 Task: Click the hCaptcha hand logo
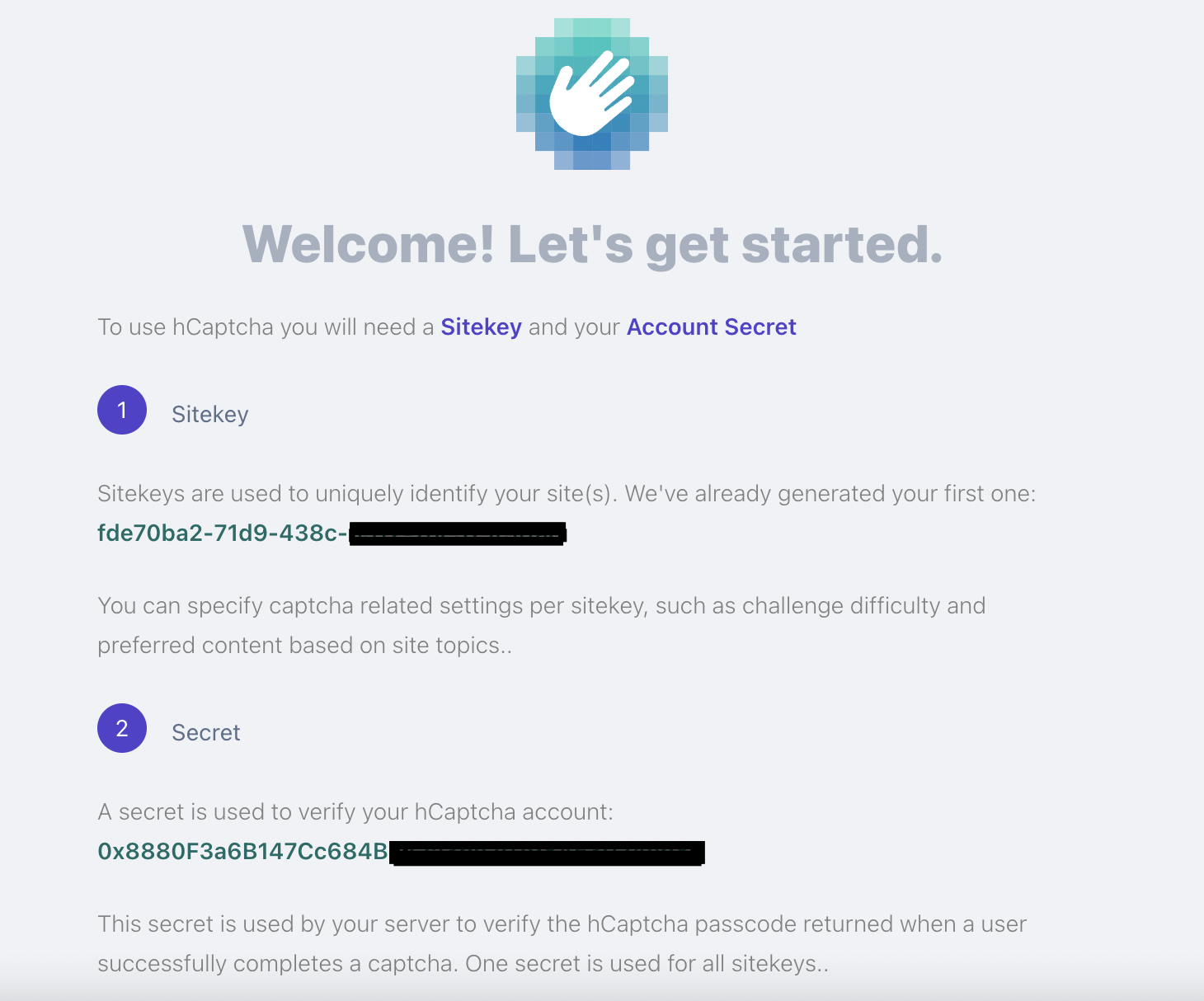tap(591, 94)
